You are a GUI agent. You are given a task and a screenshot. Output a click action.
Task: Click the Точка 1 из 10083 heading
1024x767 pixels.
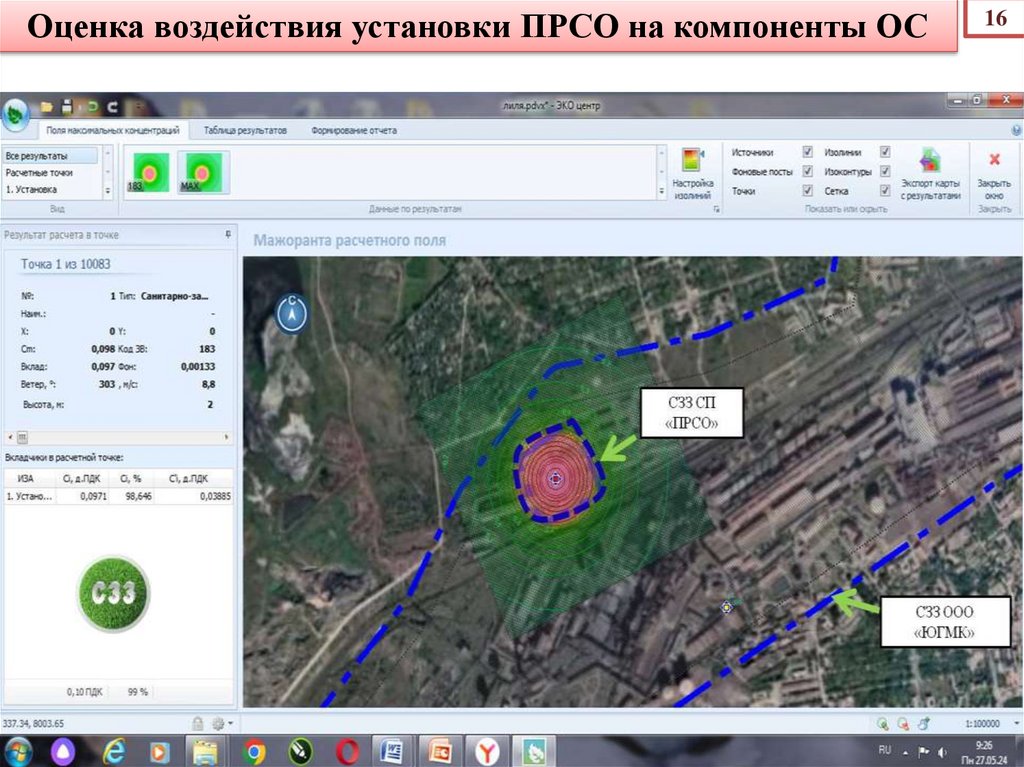pyautogui.click(x=66, y=264)
